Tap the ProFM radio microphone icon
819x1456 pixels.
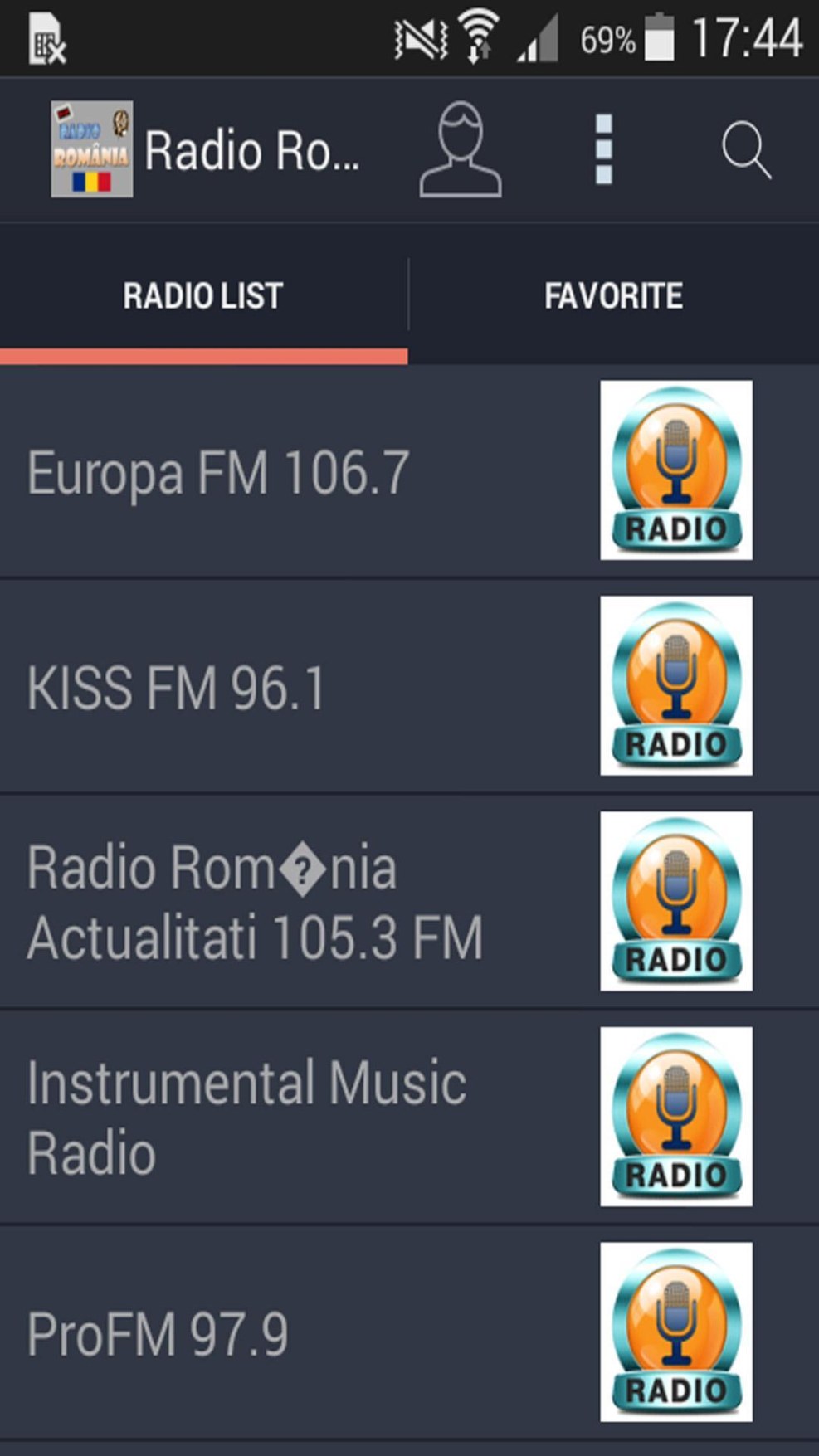(676, 1332)
